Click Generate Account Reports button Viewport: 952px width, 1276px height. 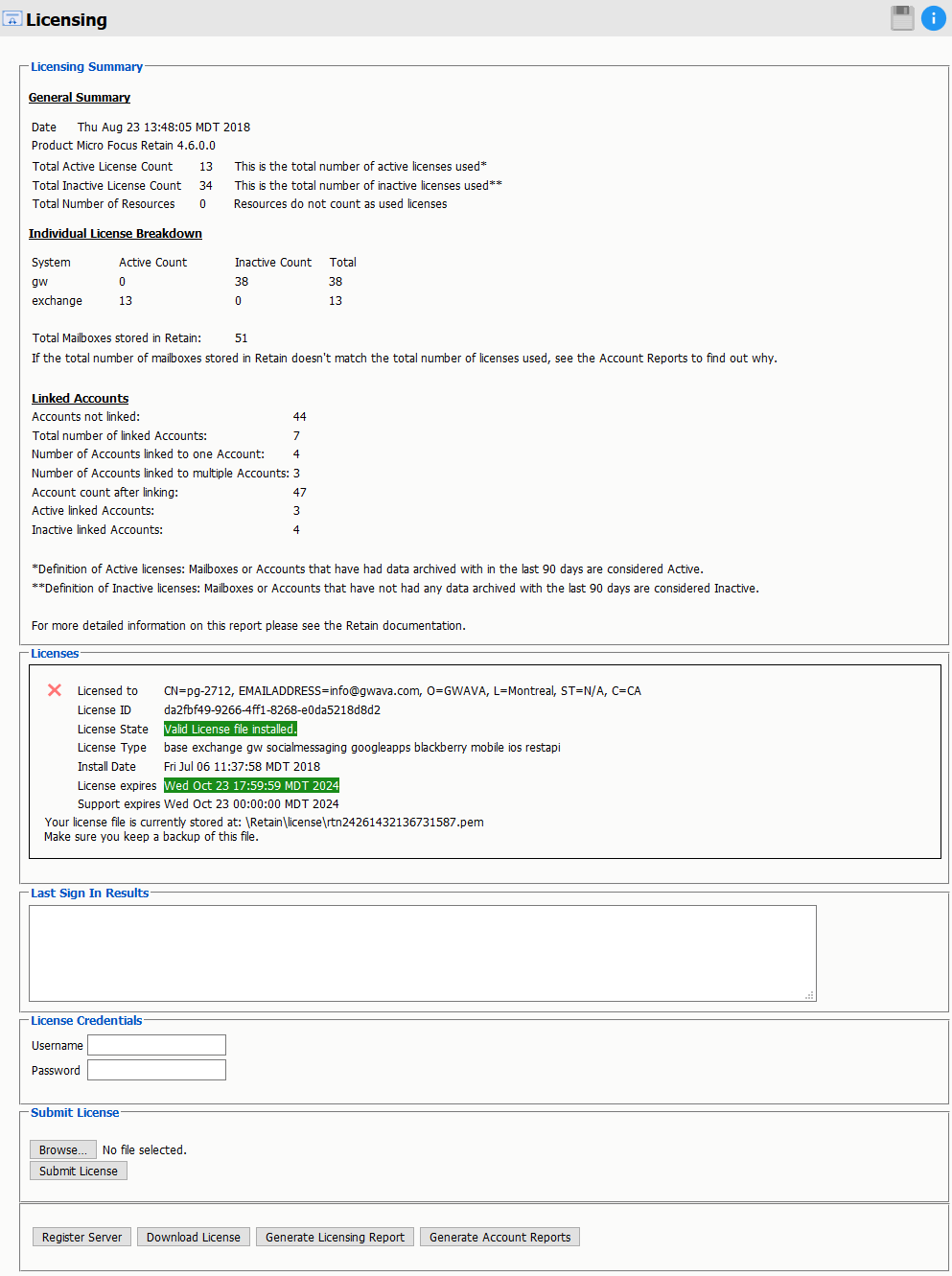499,1237
